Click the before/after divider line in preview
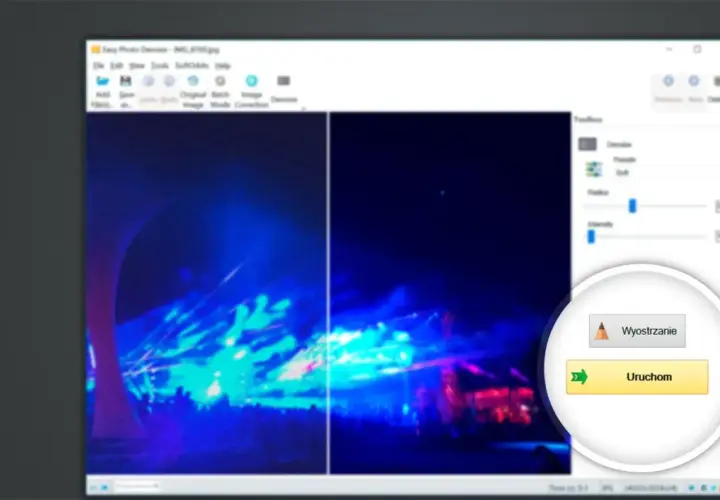 (328, 292)
